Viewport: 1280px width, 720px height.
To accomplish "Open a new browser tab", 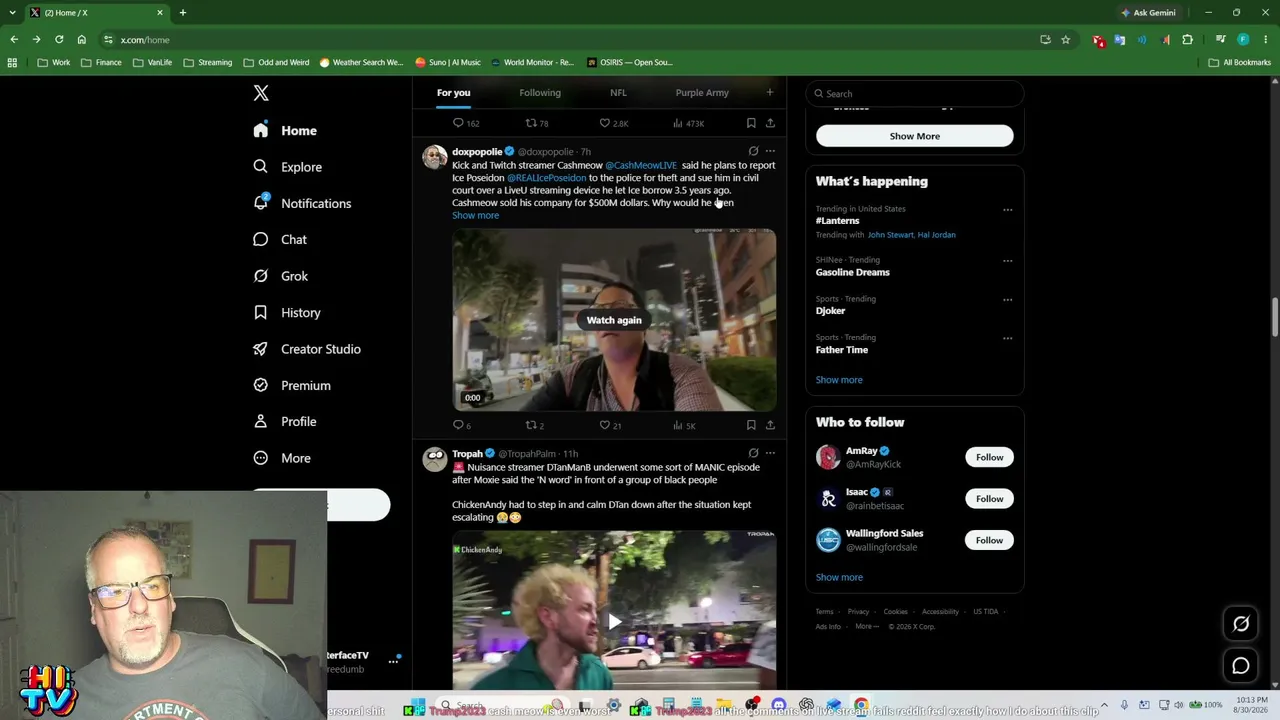I will tap(183, 13).
